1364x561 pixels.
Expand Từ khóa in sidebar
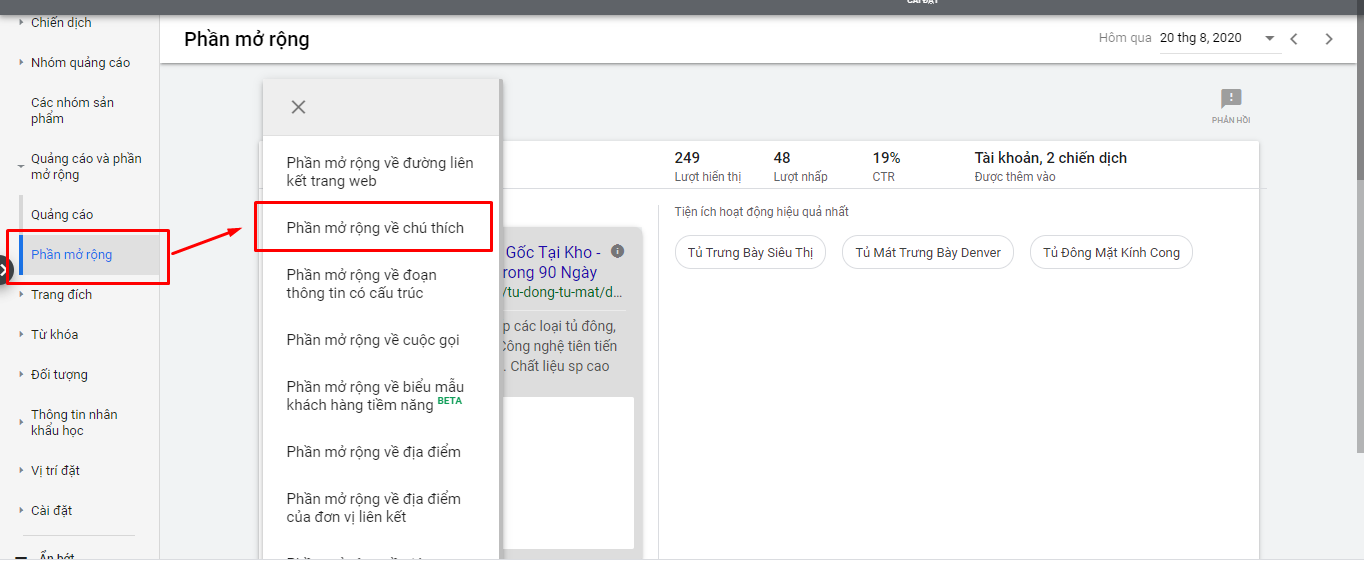click(x=22, y=334)
